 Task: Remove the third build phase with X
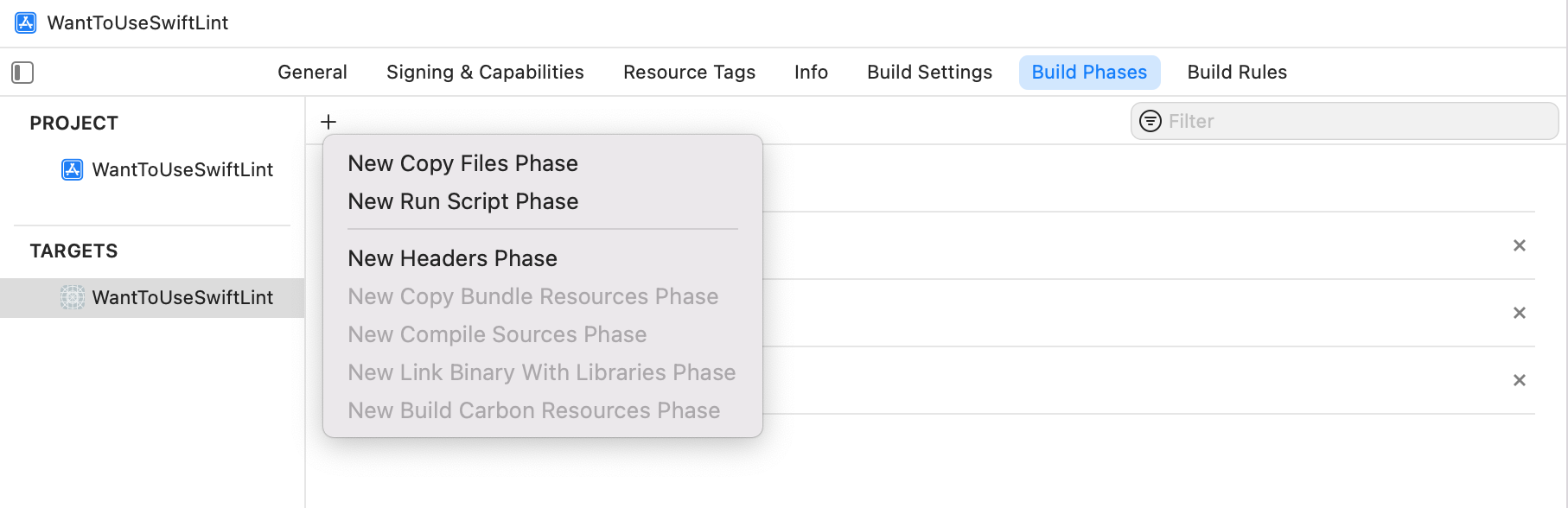[x=1519, y=381]
